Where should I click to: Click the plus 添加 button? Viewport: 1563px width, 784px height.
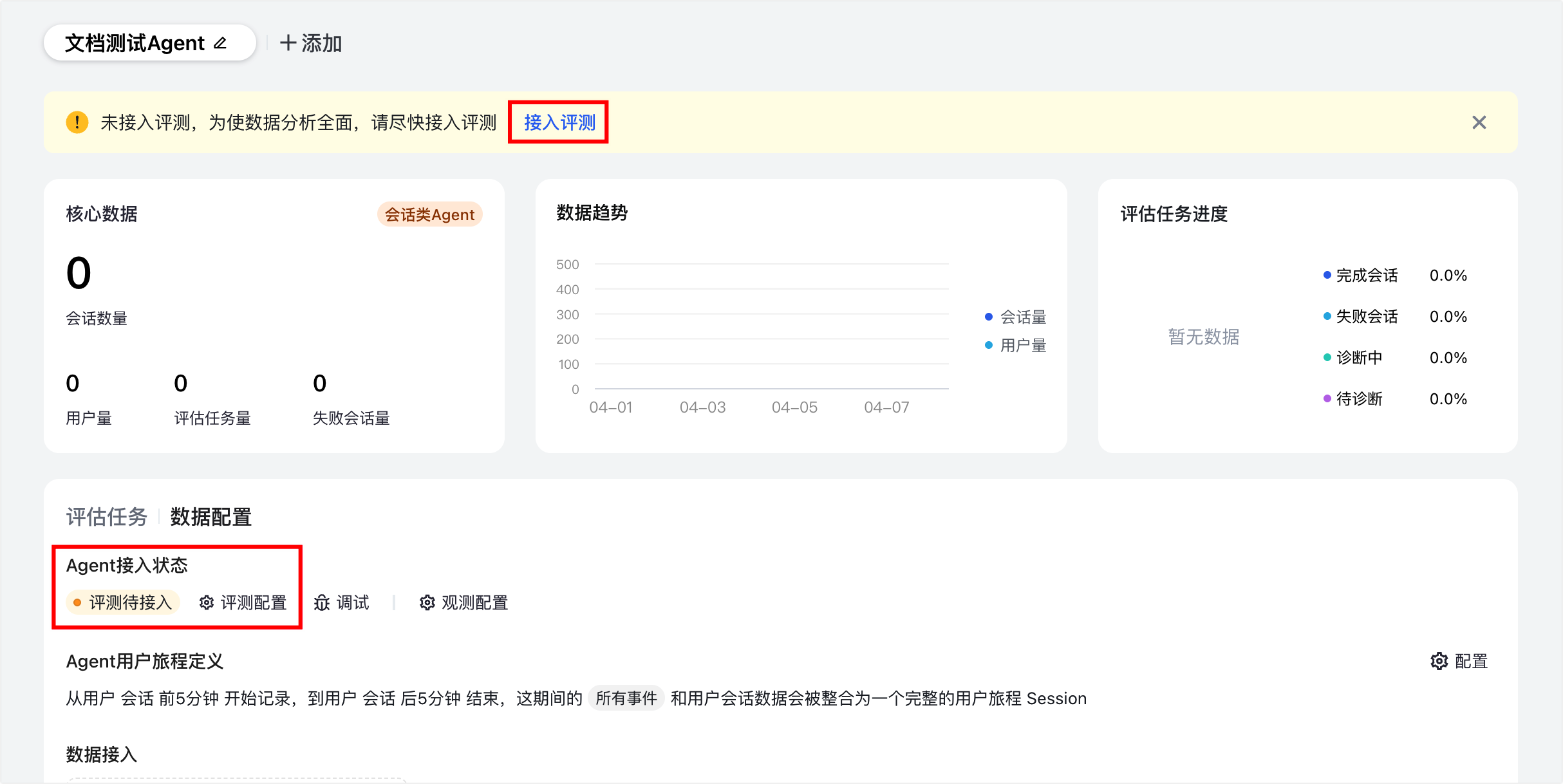[311, 43]
